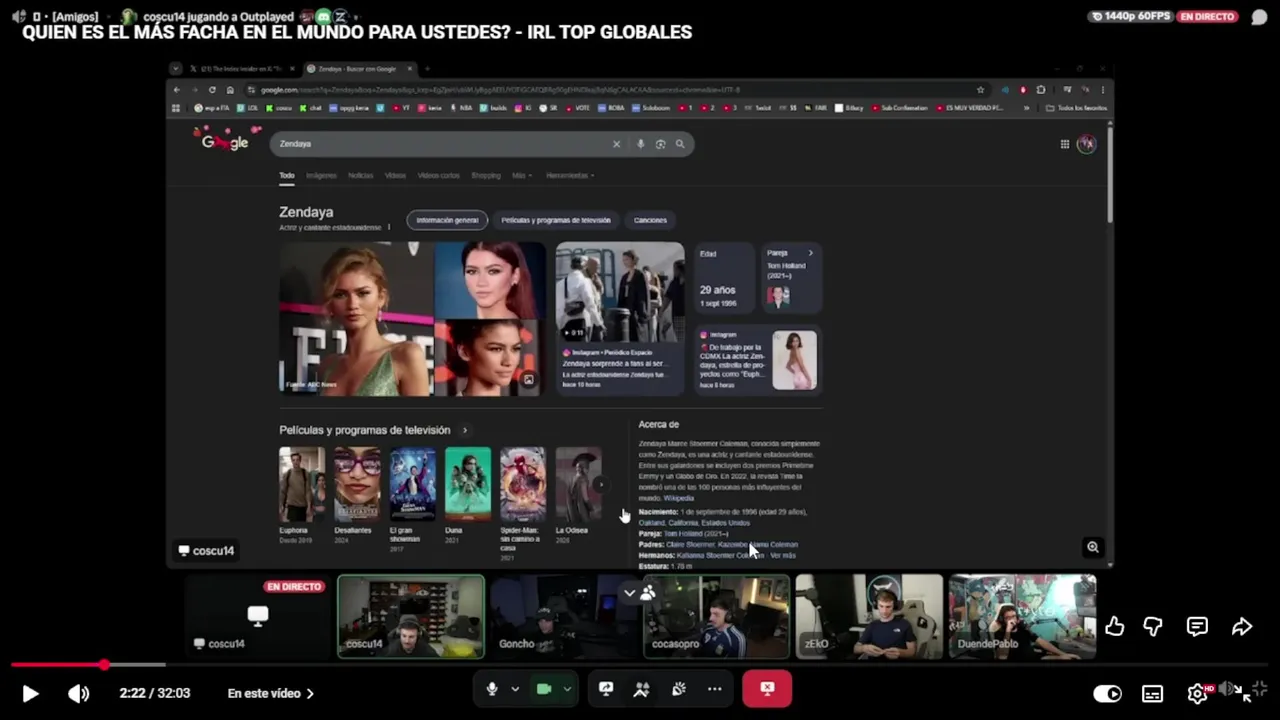Expand 'Películas y programas de televisión' heading arrow
The width and height of the screenshot is (1280, 720).
coord(464,430)
